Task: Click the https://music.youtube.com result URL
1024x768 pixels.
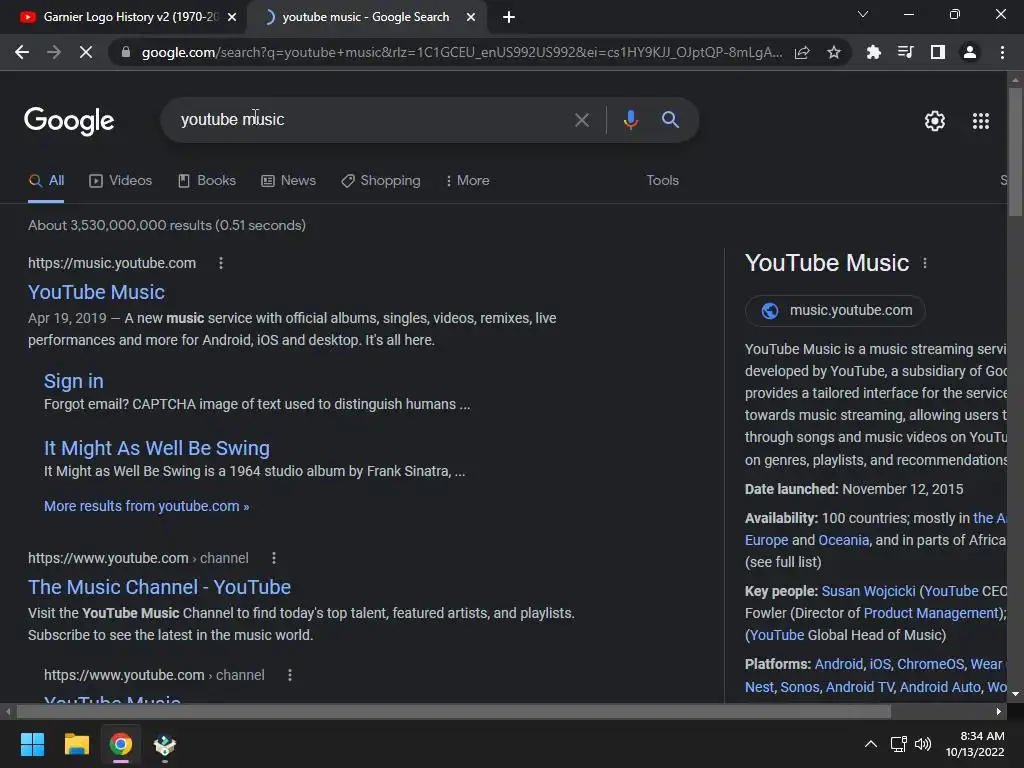Action: (x=112, y=263)
